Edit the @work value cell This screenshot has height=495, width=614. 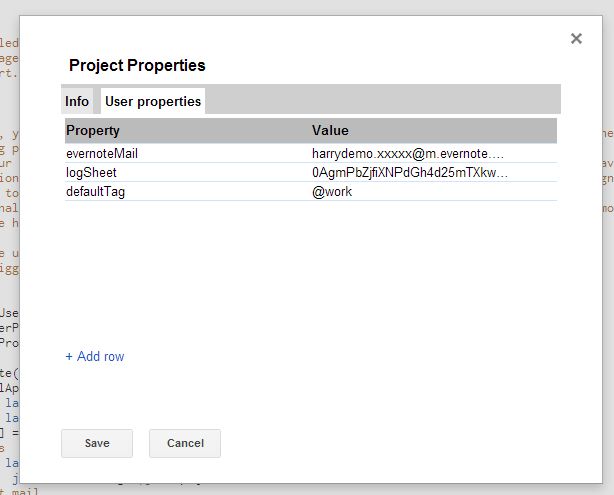point(332,191)
